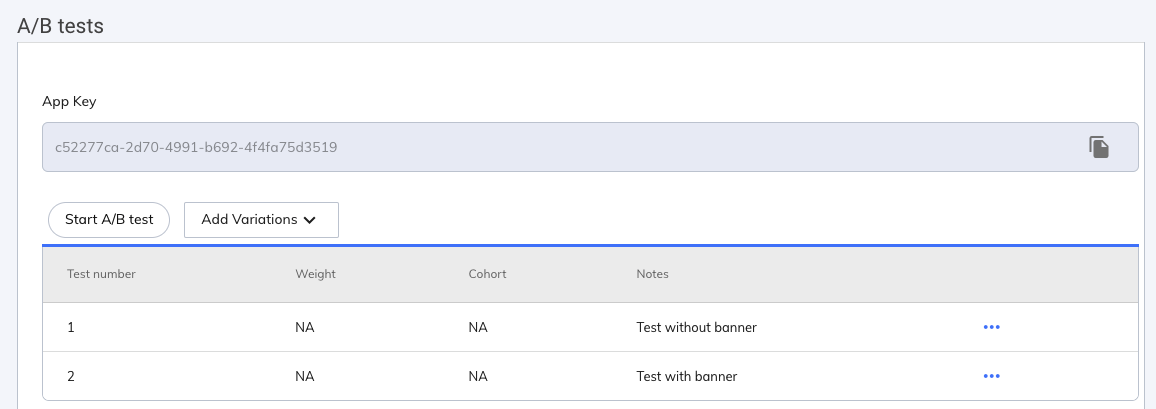The width and height of the screenshot is (1156, 409).
Task: Copy the App Key to clipboard
Action: 1099,147
